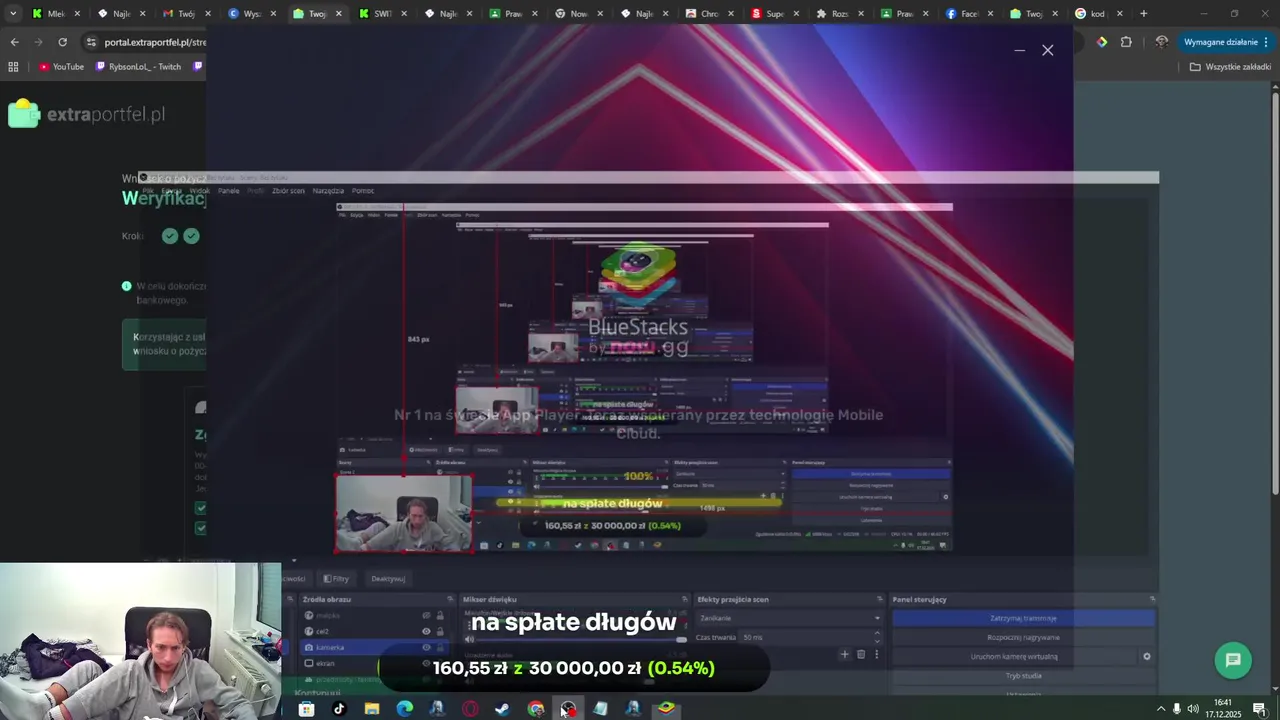Toggle the lock on kamerka source
The image size is (1280, 720).
click(x=440, y=647)
